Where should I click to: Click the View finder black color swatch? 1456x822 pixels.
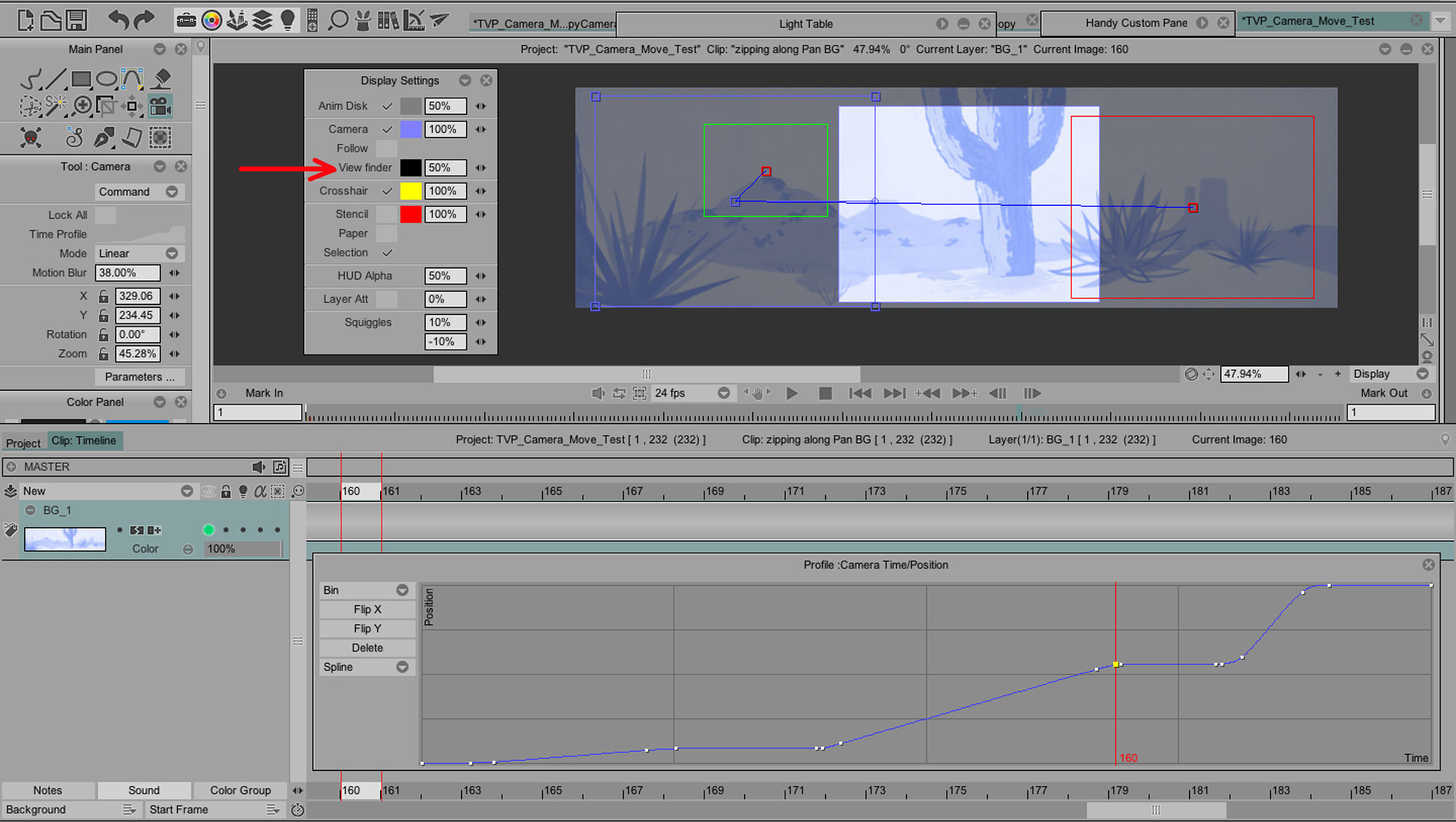pyautogui.click(x=411, y=168)
